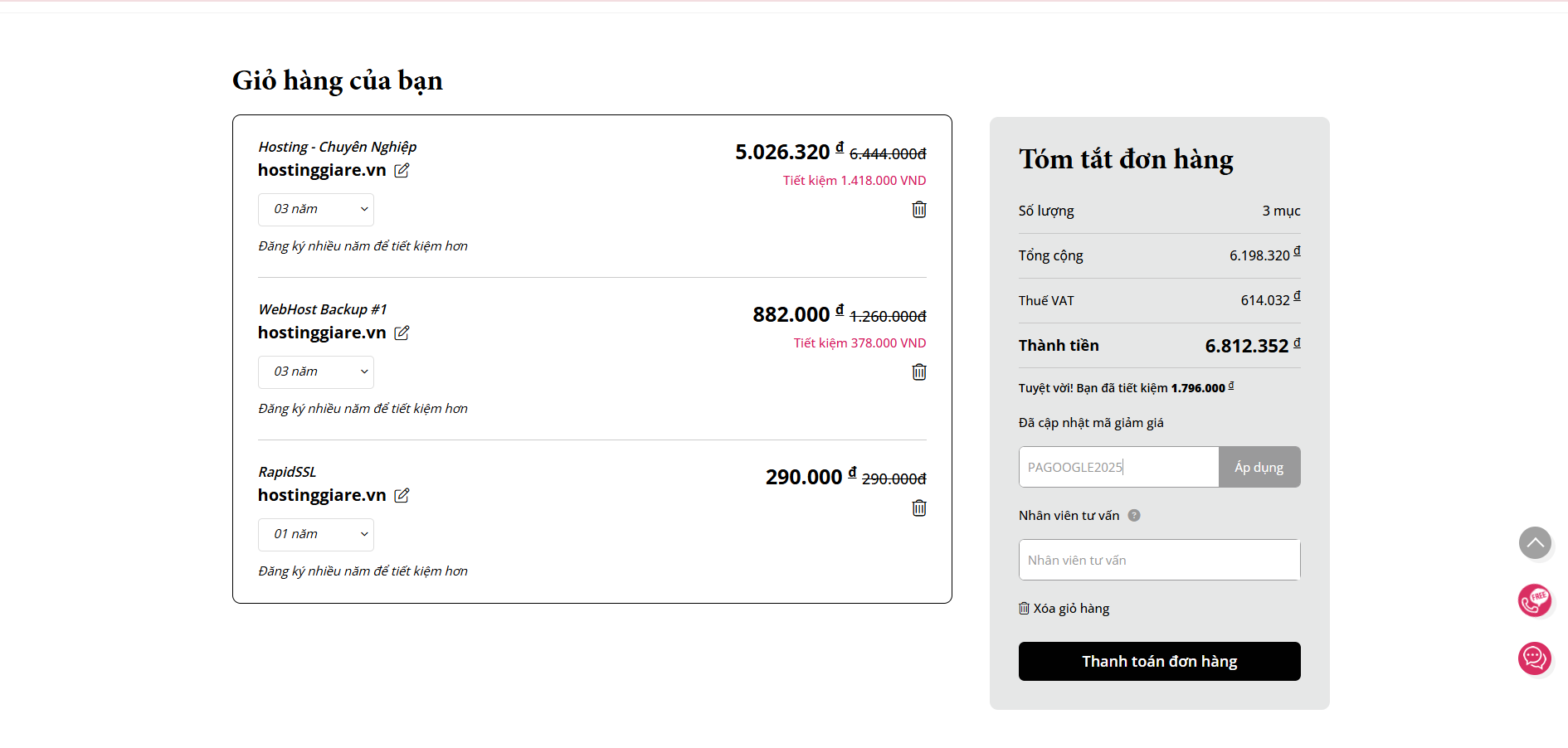
Task: Open the RapidSSL 01 năm dropdown
Action: (316, 535)
